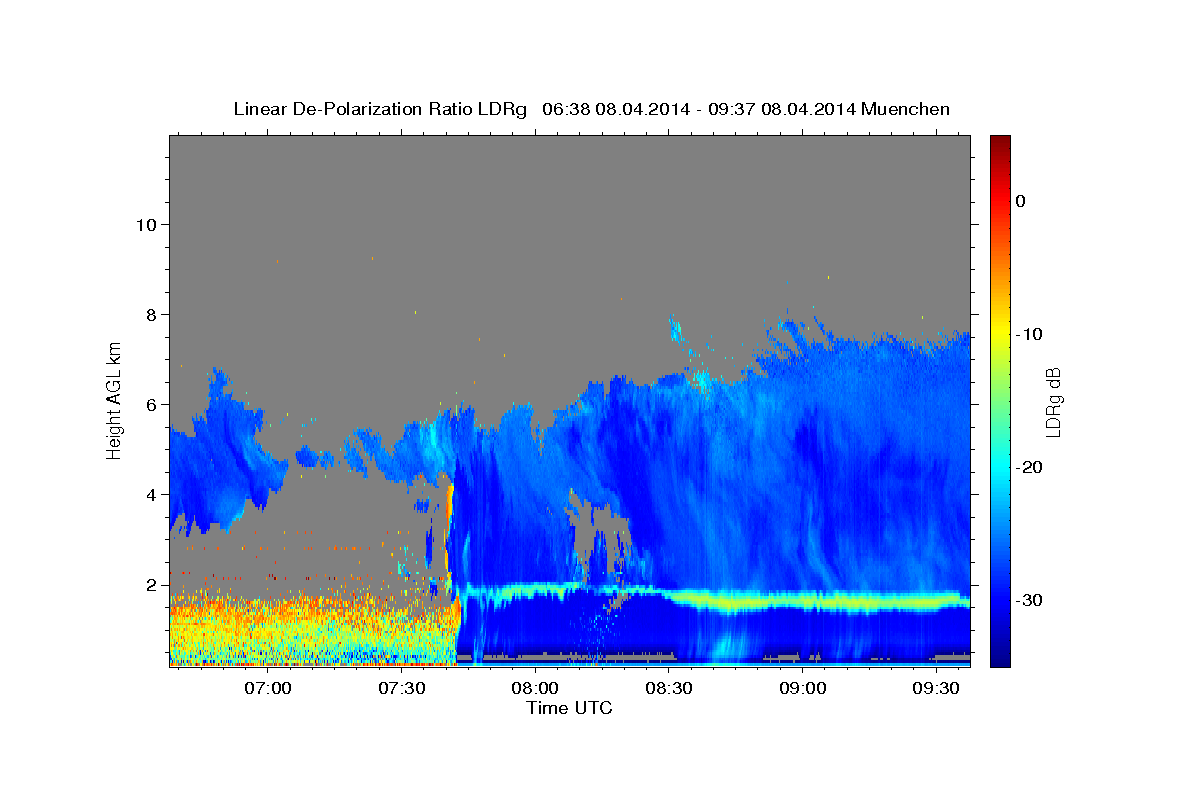Click the 'Time UTC' axis label

coord(569,708)
